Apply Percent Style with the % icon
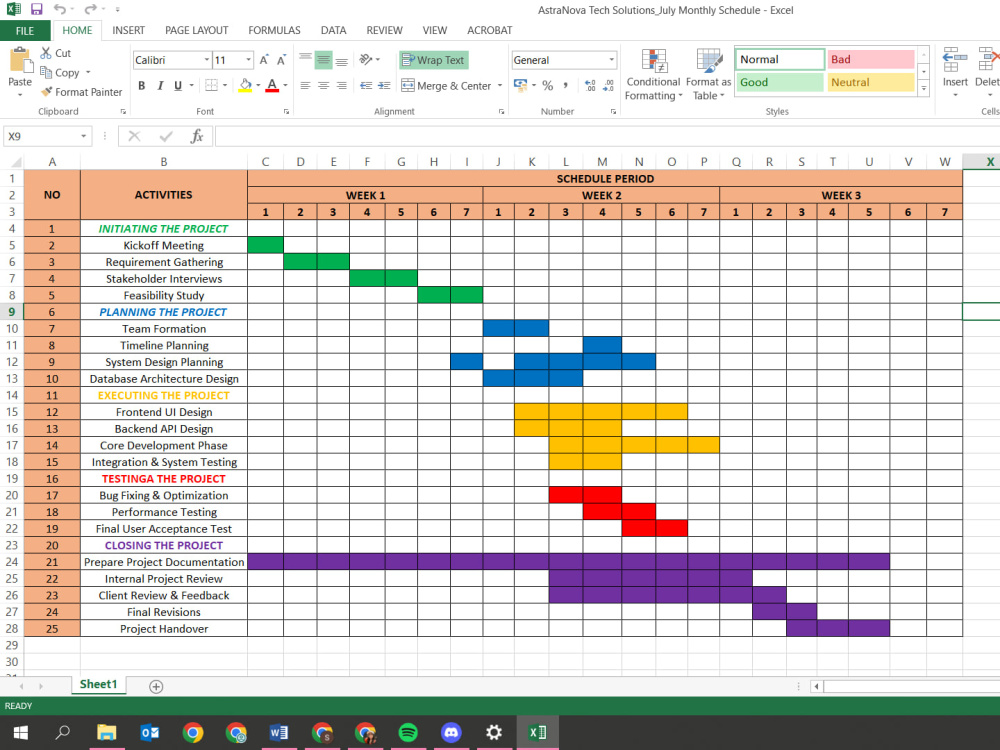Viewport: 1000px width, 750px height. click(547, 85)
